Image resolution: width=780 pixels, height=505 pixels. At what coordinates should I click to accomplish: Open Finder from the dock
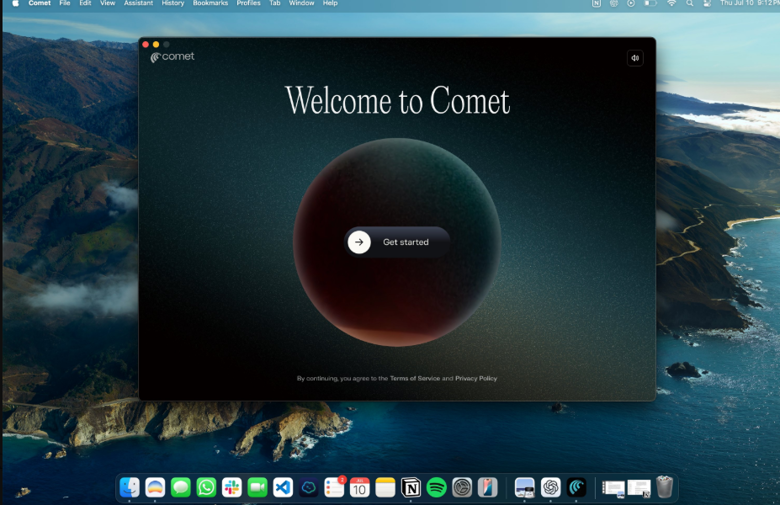(130, 488)
